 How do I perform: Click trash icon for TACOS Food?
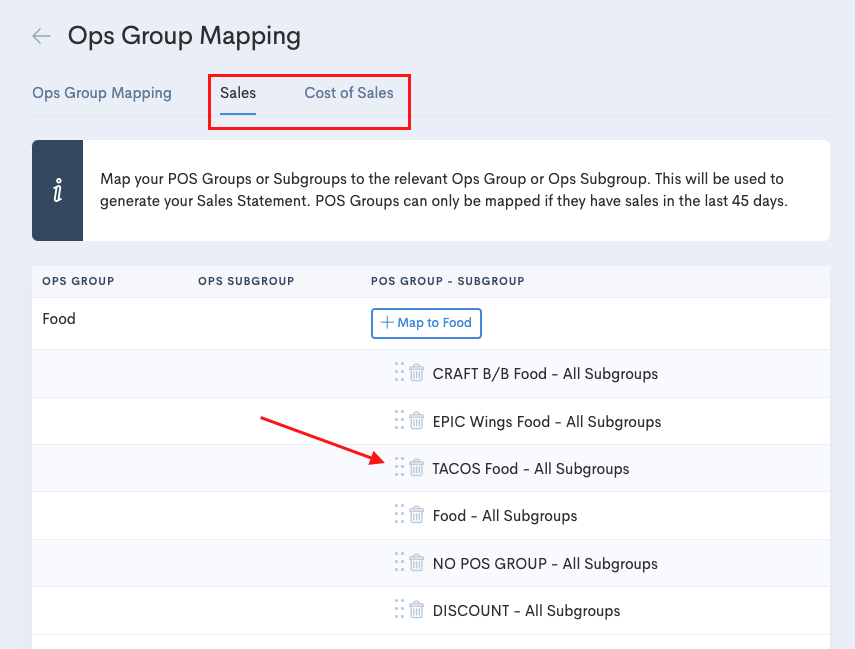(x=417, y=468)
